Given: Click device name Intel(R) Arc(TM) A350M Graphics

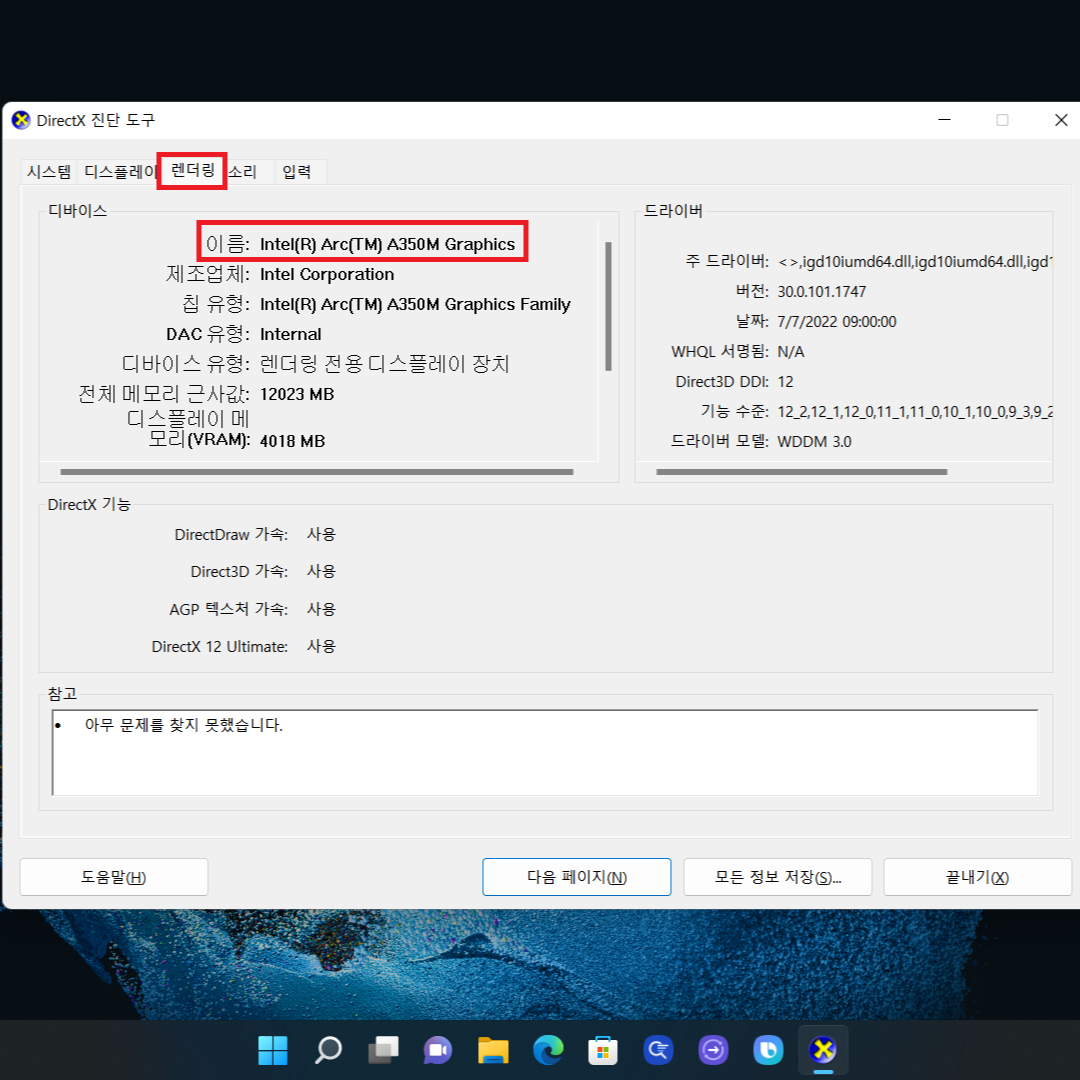Looking at the screenshot, I should pyautogui.click(x=387, y=245).
